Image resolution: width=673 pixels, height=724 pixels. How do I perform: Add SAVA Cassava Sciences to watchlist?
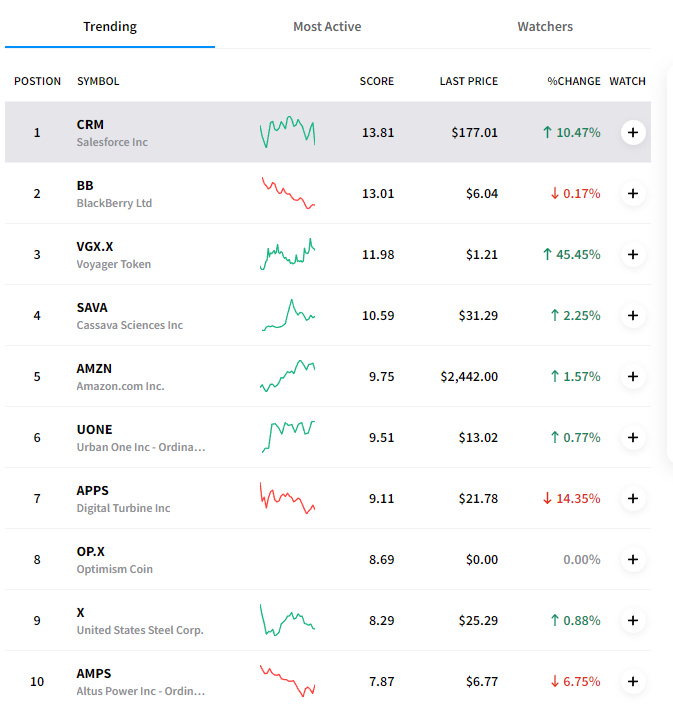click(633, 315)
